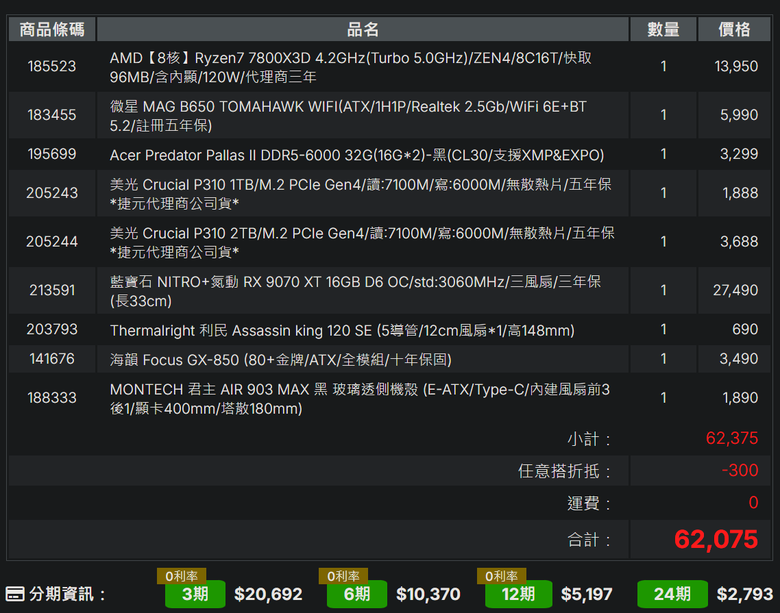Screen dimensions: 780x613
Task: Click product barcode 141676
Action: (x=52, y=358)
